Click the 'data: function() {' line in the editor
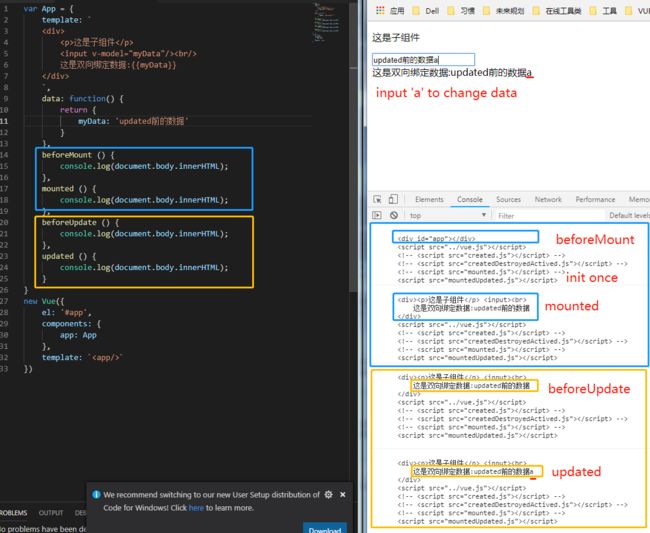Viewport: 650px width, 533px height. pos(82,99)
